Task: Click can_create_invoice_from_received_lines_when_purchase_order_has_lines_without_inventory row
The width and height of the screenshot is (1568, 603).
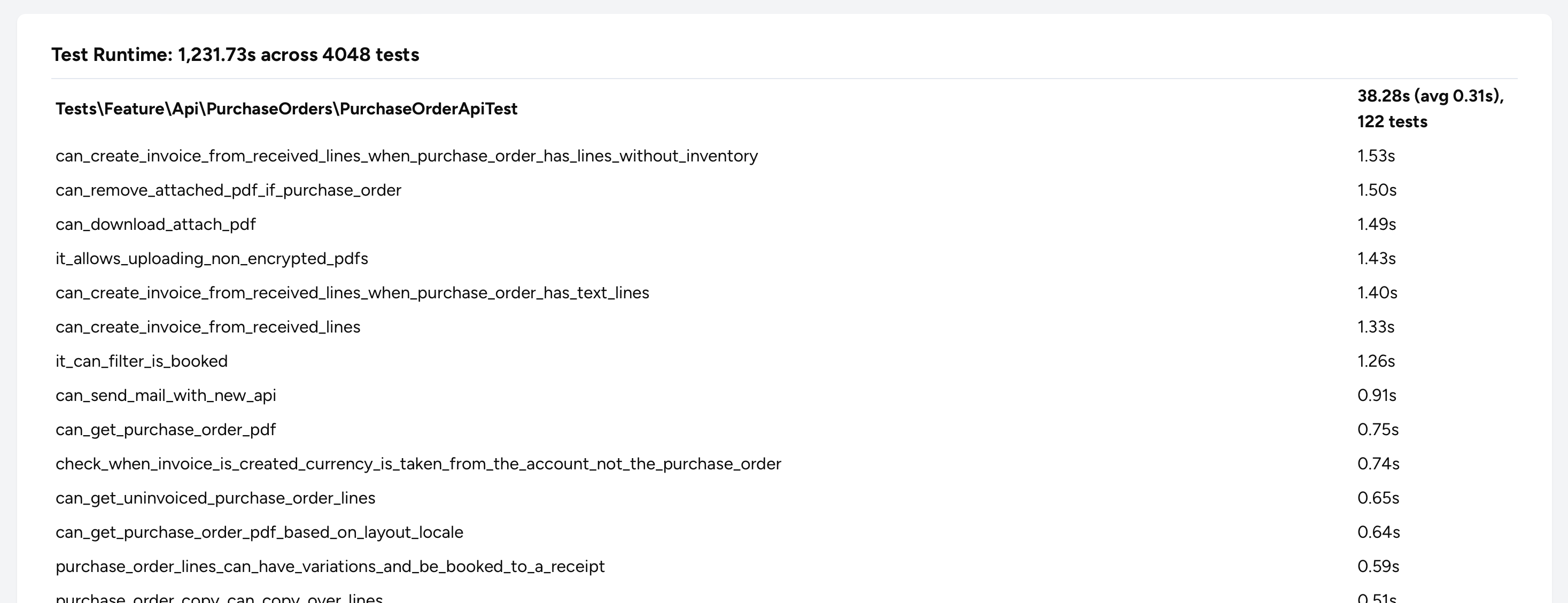Action: (784, 156)
